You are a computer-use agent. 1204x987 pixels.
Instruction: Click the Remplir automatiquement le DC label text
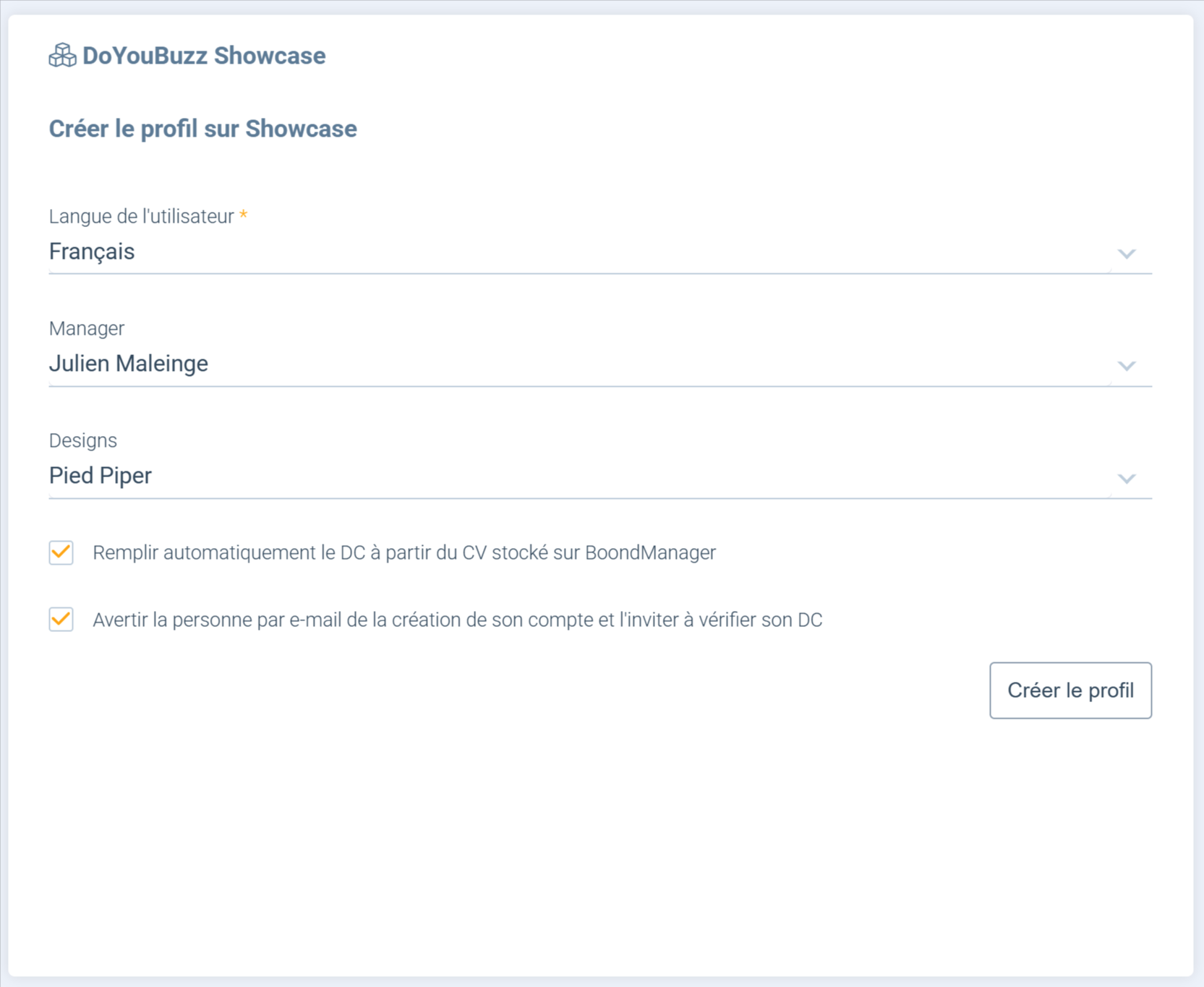coord(404,552)
